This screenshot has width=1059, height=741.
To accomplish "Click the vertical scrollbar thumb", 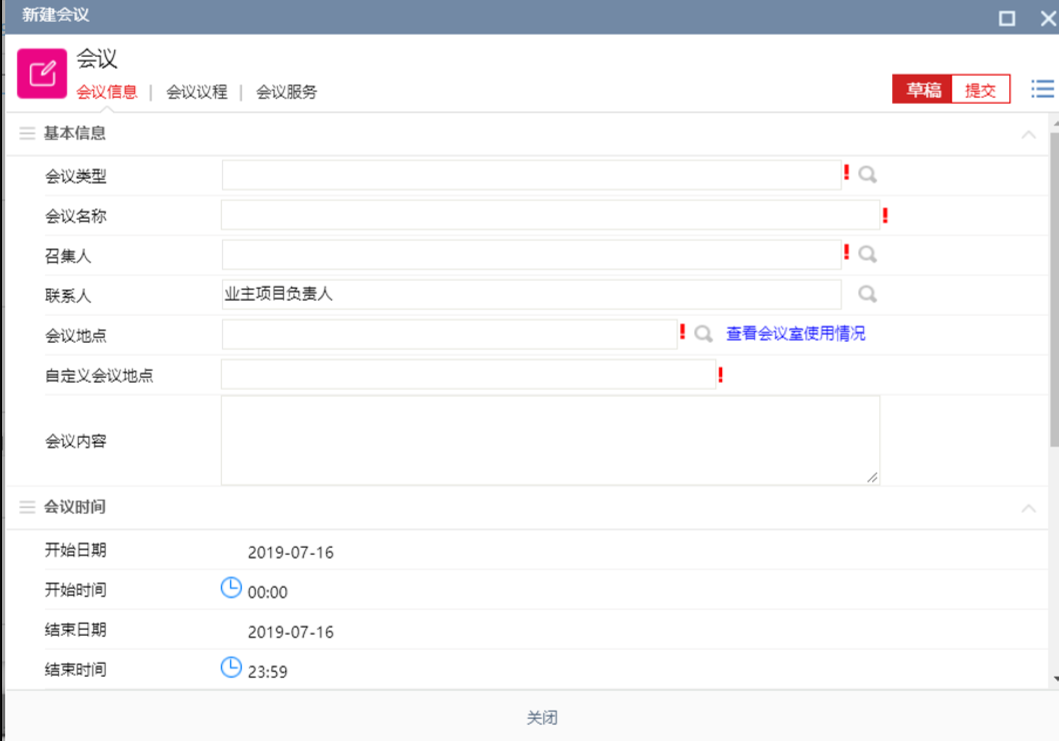I will pos(1054,289).
